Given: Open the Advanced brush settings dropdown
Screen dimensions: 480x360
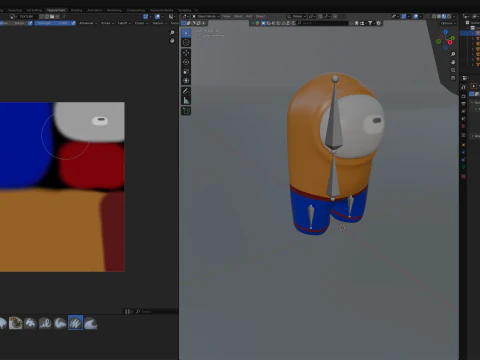Looking at the screenshot, I should [x=88, y=23].
